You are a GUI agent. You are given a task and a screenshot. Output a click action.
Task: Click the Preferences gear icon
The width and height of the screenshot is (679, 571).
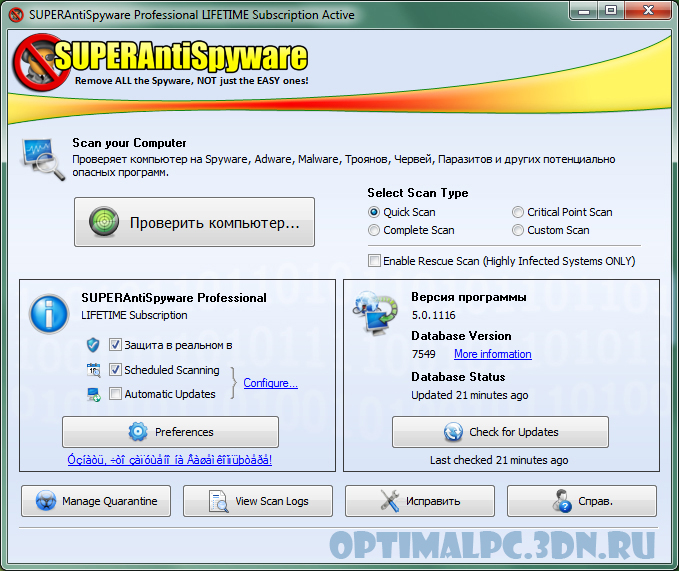(x=138, y=432)
